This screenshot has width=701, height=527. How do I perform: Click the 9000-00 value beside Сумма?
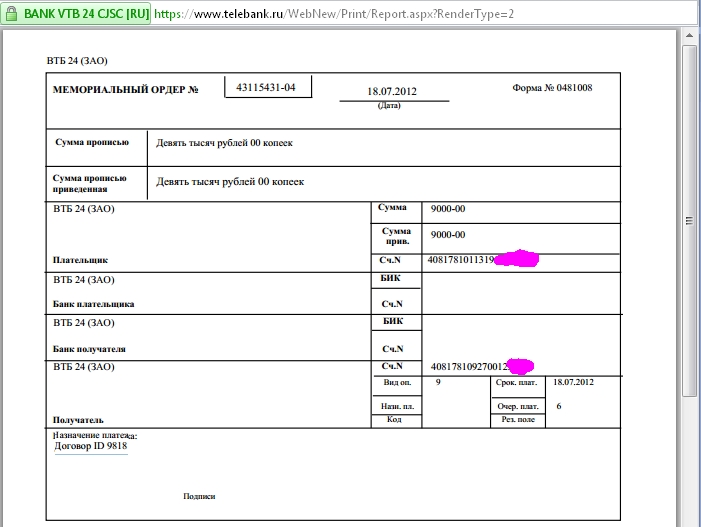(x=448, y=209)
